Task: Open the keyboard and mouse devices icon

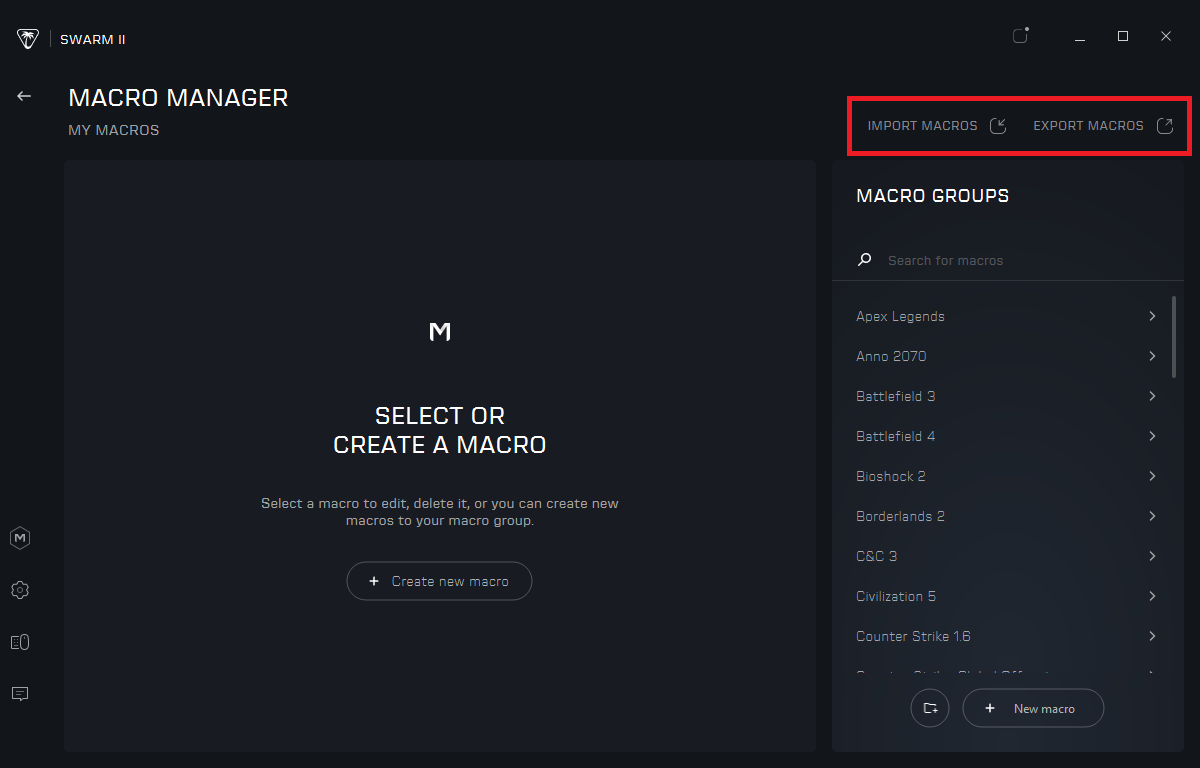Action: tap(20, 642)
